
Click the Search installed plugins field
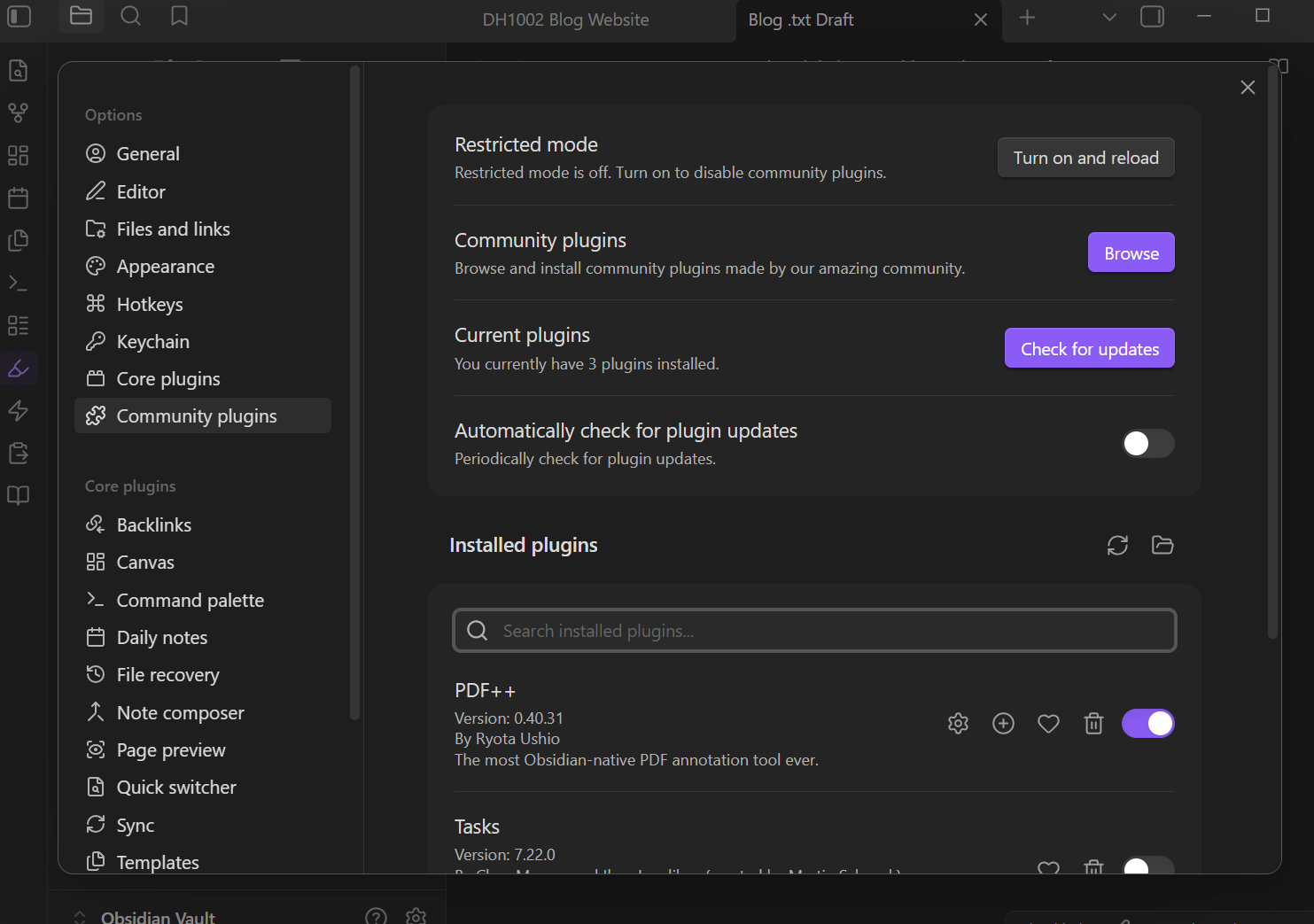coord(814,631)
